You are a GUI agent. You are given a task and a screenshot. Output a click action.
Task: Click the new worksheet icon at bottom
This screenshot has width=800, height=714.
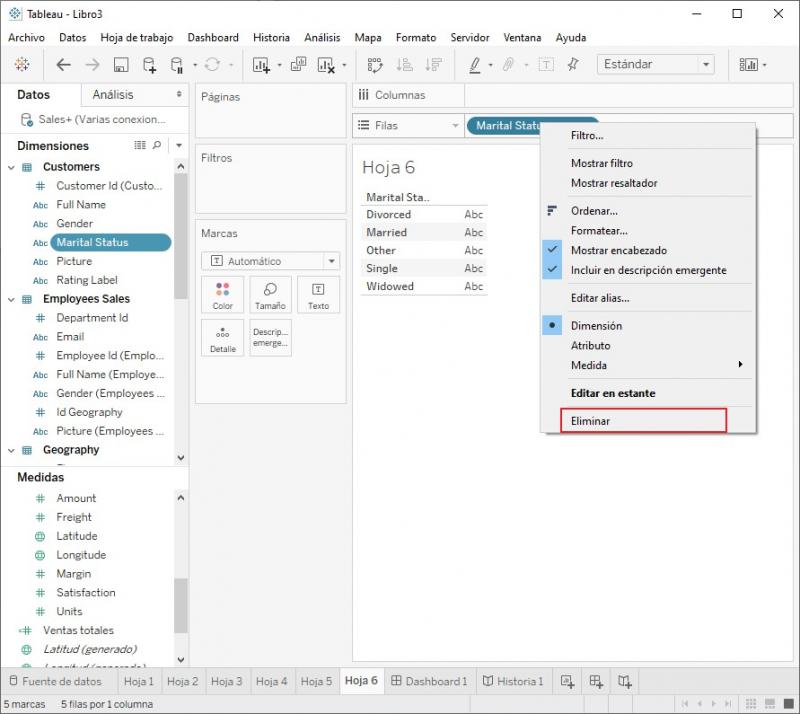pos(567,682)
